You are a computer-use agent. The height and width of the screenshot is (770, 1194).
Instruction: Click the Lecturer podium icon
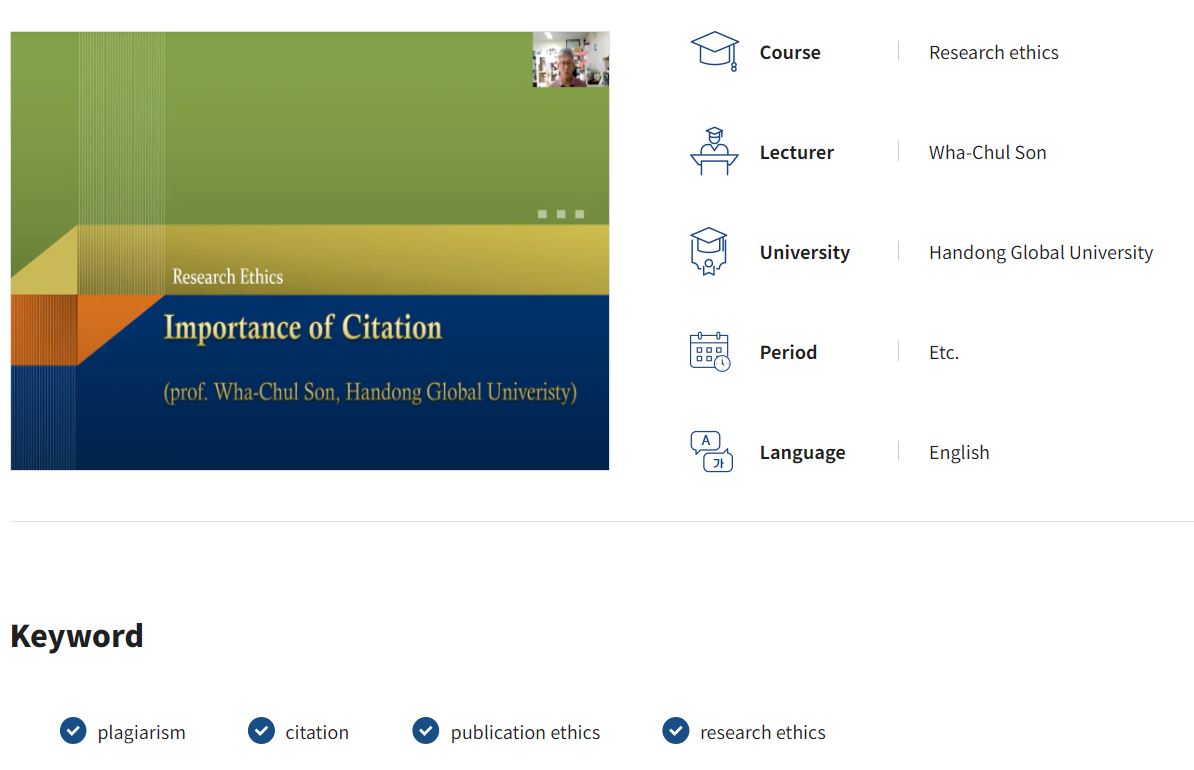[714, 151]
